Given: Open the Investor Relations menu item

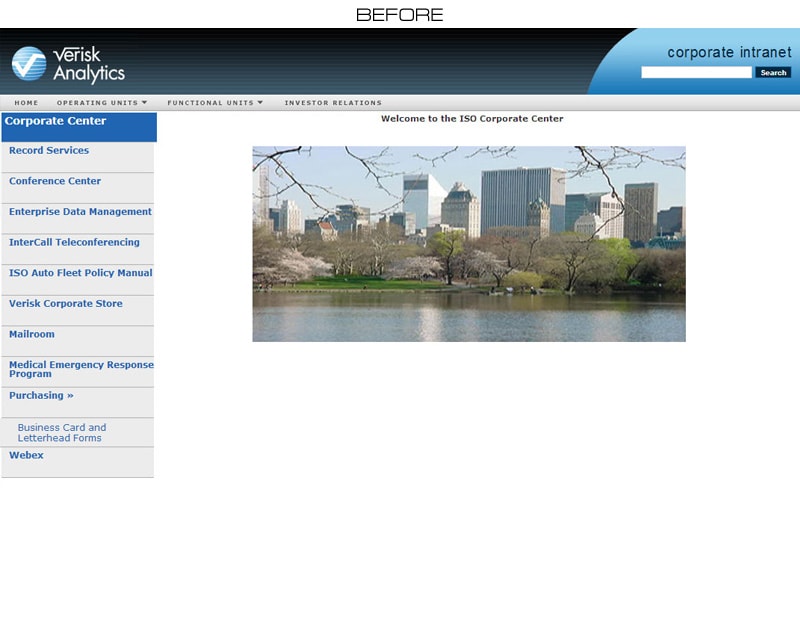Looking at the screenshot, I should (332, 102).
